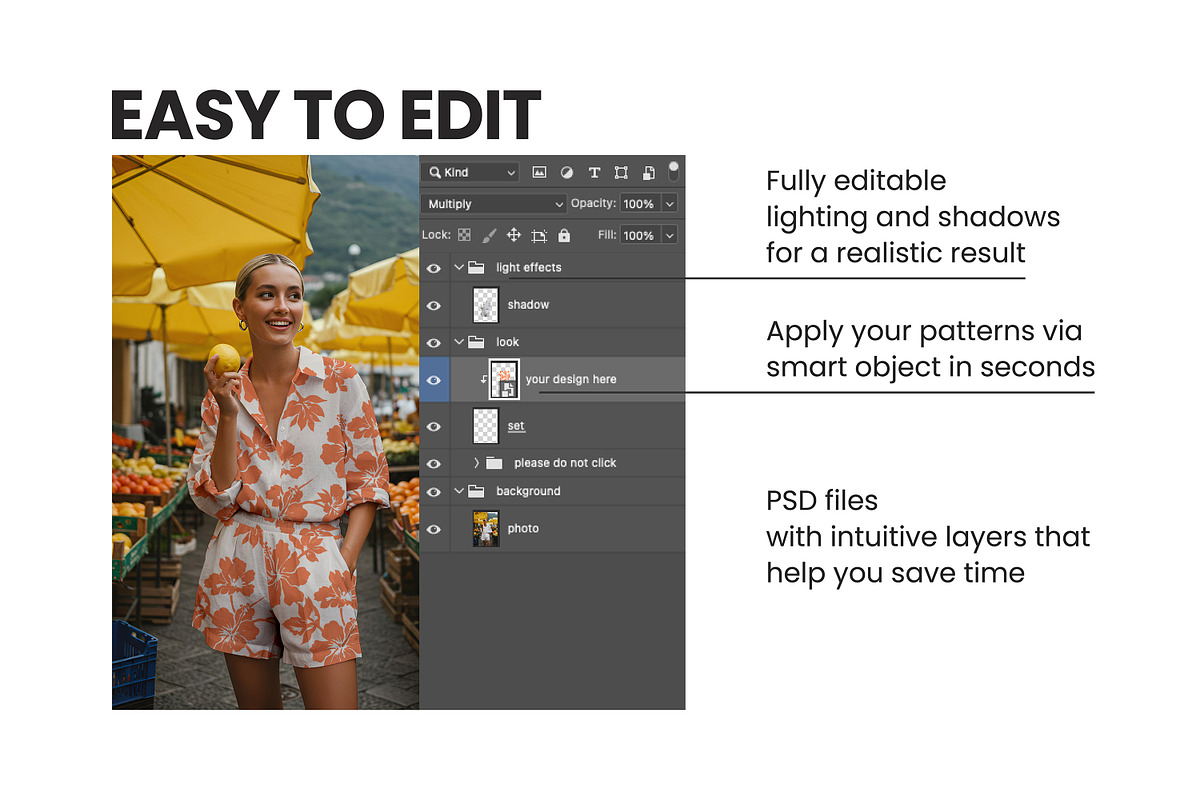Viewport: 1200px width, 800px height.
Task: Select the set layer thumbnail
Action: coord(485,426)
